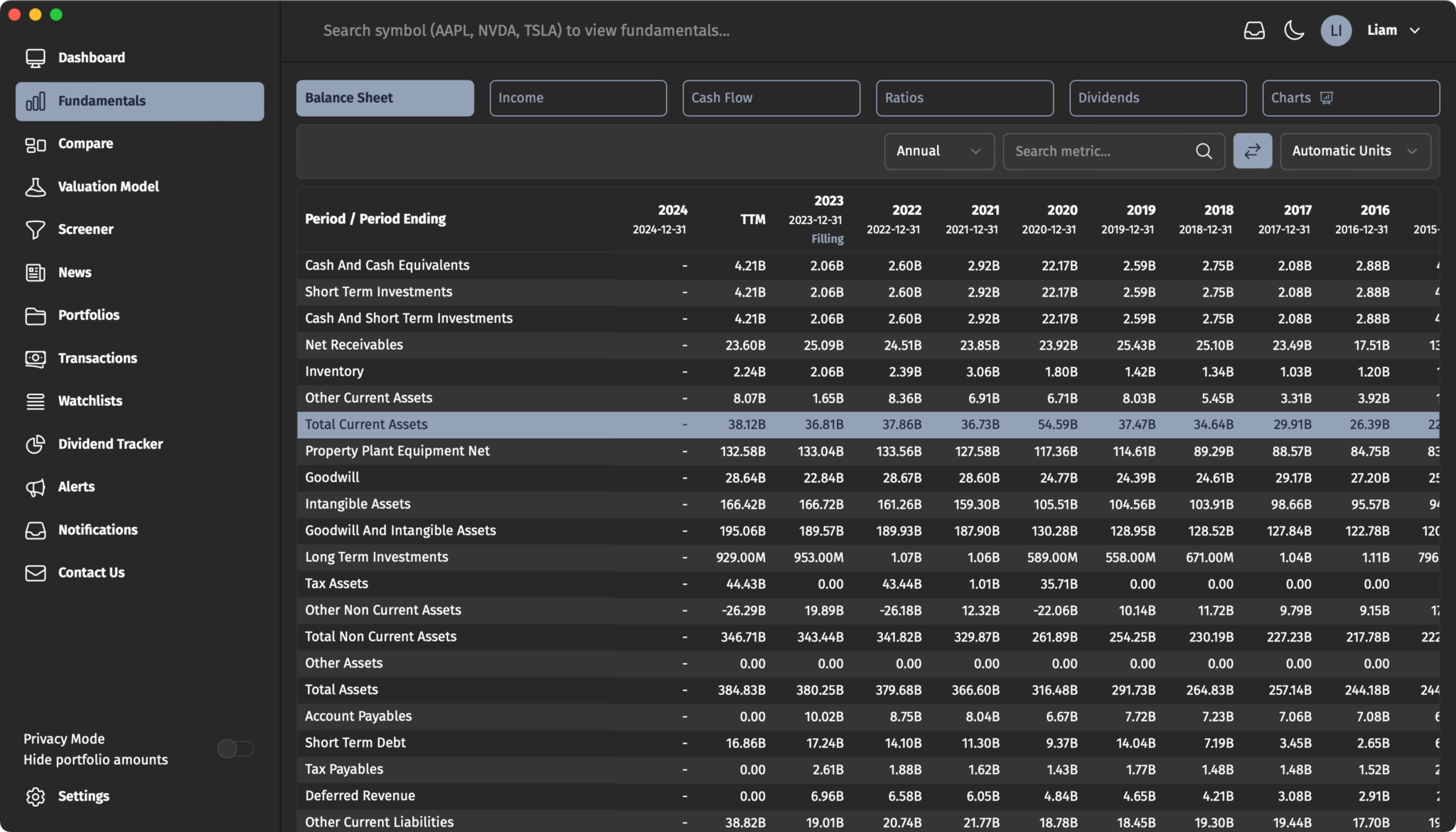
Task: Click the Notifications inbox icon in sidebar
Action: click(x=35, y=530)
